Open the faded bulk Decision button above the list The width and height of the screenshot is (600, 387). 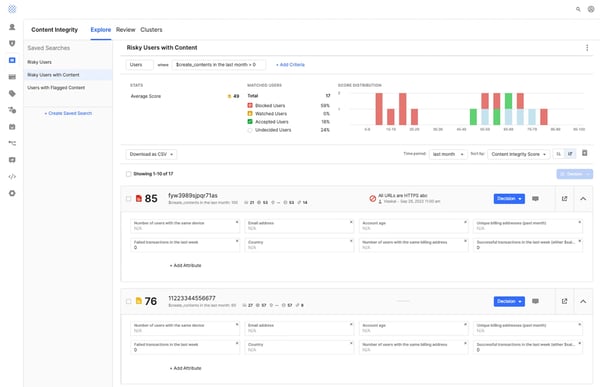click(574, 174)
